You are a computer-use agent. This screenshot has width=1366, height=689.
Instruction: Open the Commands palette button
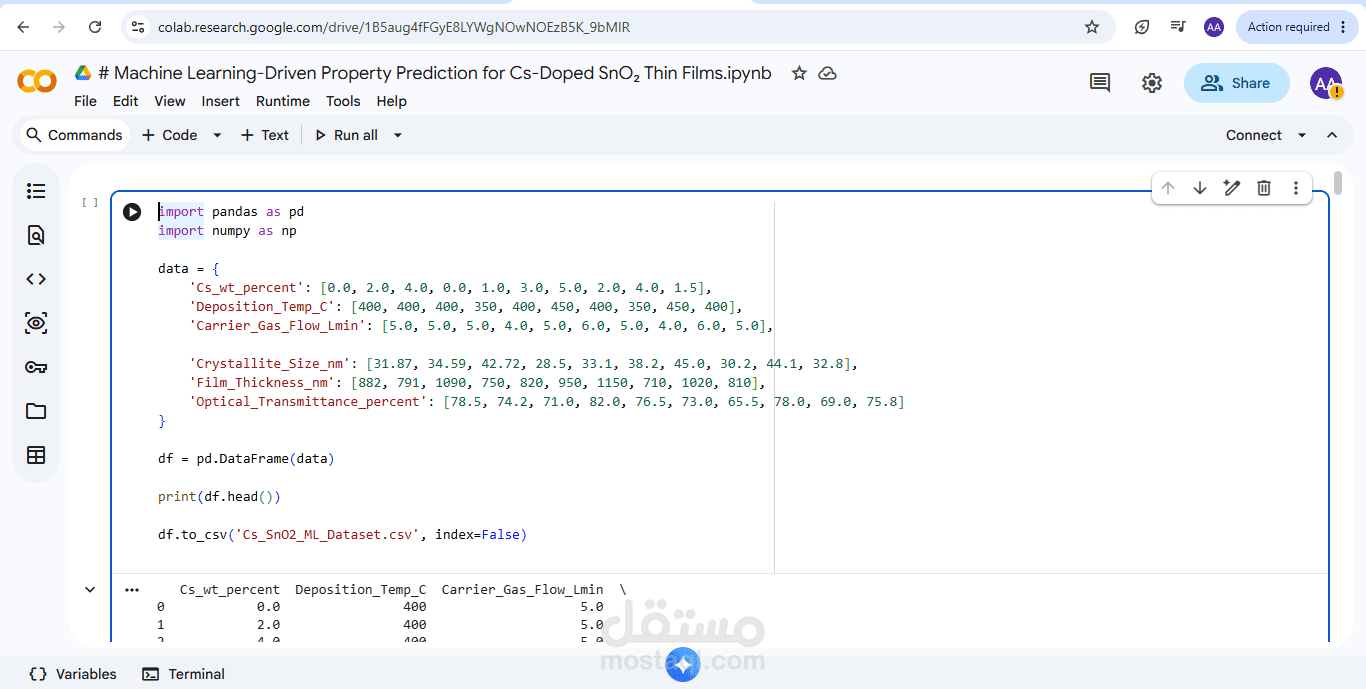(x=74, y=135)
